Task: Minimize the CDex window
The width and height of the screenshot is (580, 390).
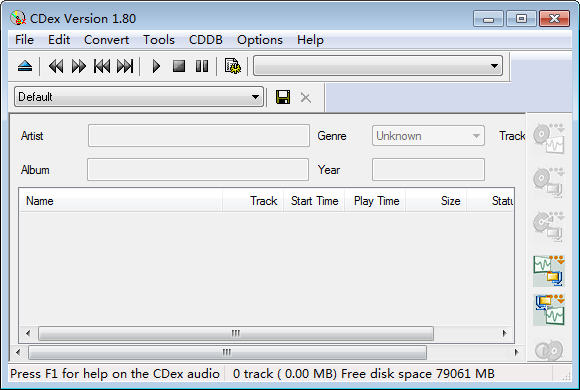Action: pos(488,19)
